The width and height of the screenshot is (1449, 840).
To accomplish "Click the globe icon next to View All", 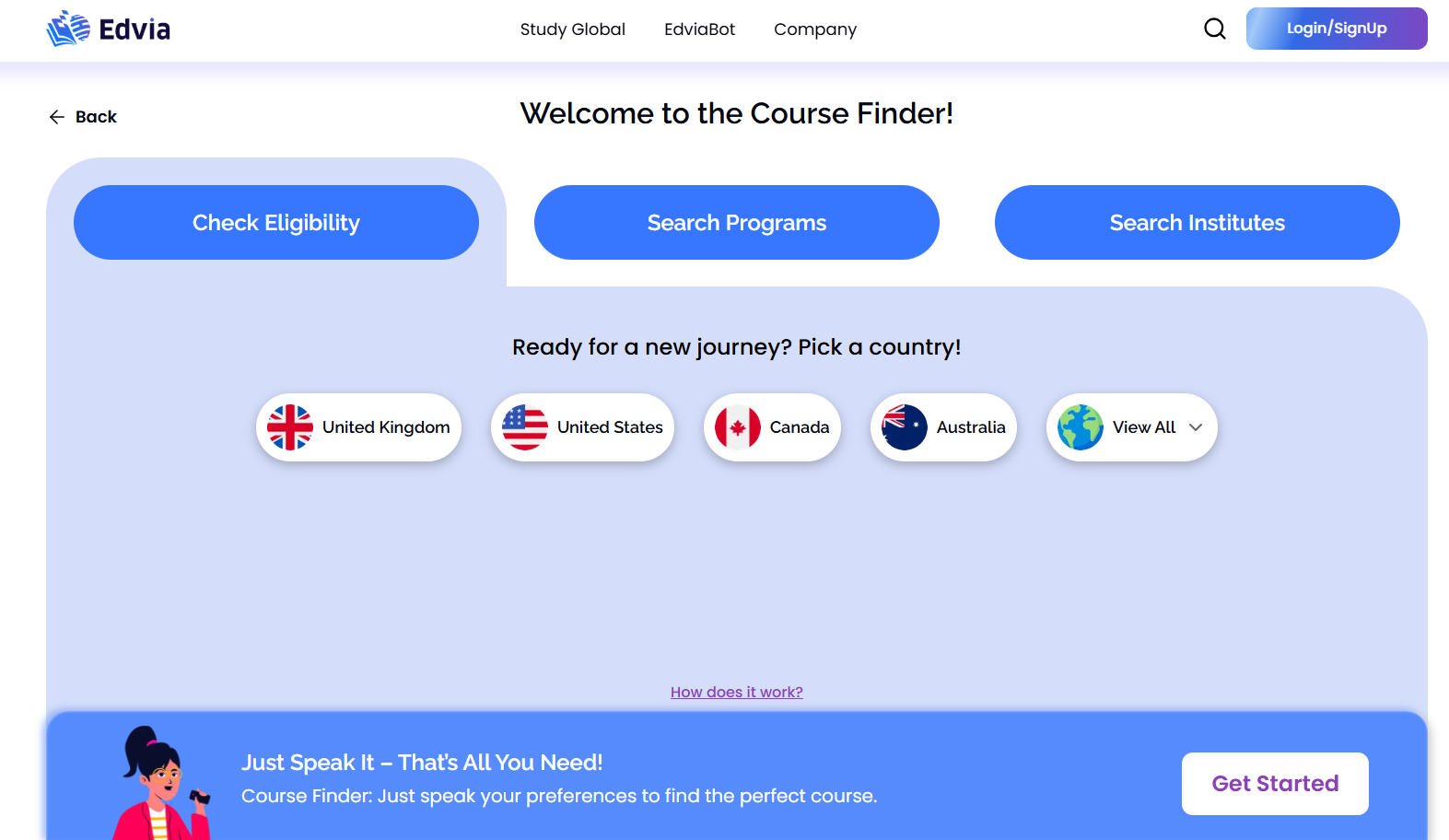I will tap(1079, 426).
